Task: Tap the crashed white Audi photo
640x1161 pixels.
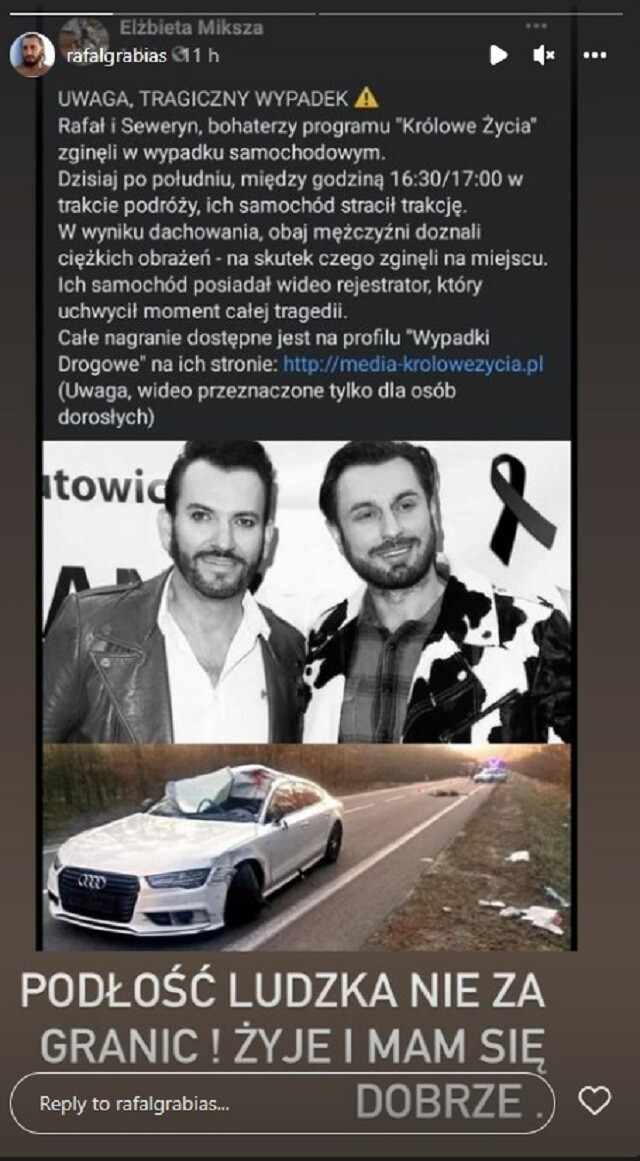Action: [307, 847]
